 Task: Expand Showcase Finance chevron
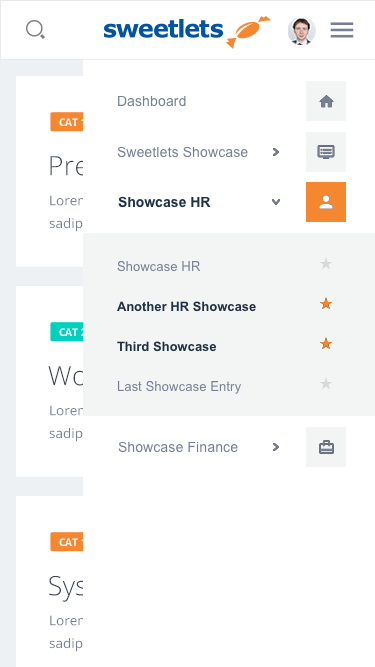[276, 447]
